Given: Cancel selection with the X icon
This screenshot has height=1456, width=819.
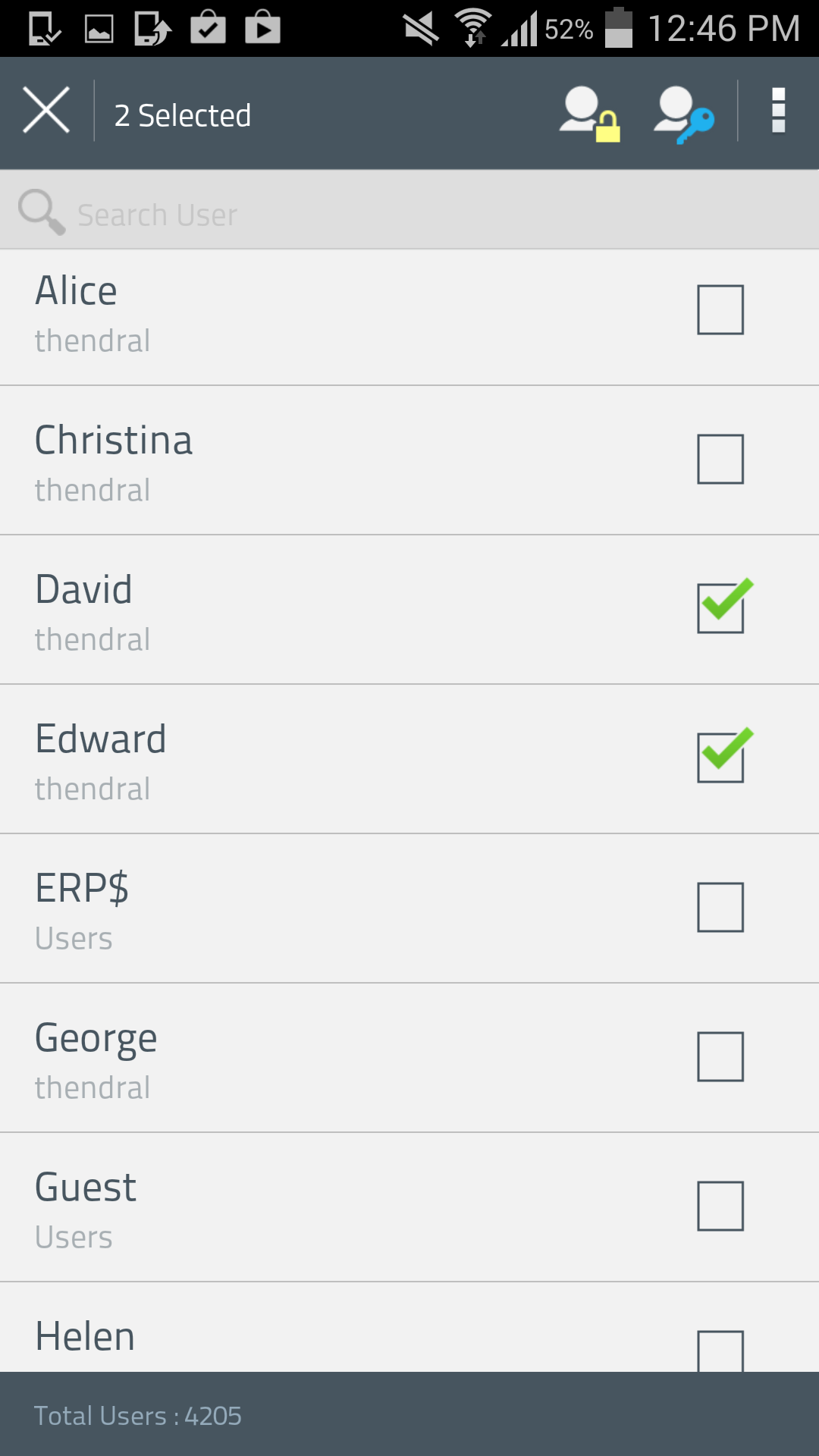Looking at the screenshot, I should (46, 111).
